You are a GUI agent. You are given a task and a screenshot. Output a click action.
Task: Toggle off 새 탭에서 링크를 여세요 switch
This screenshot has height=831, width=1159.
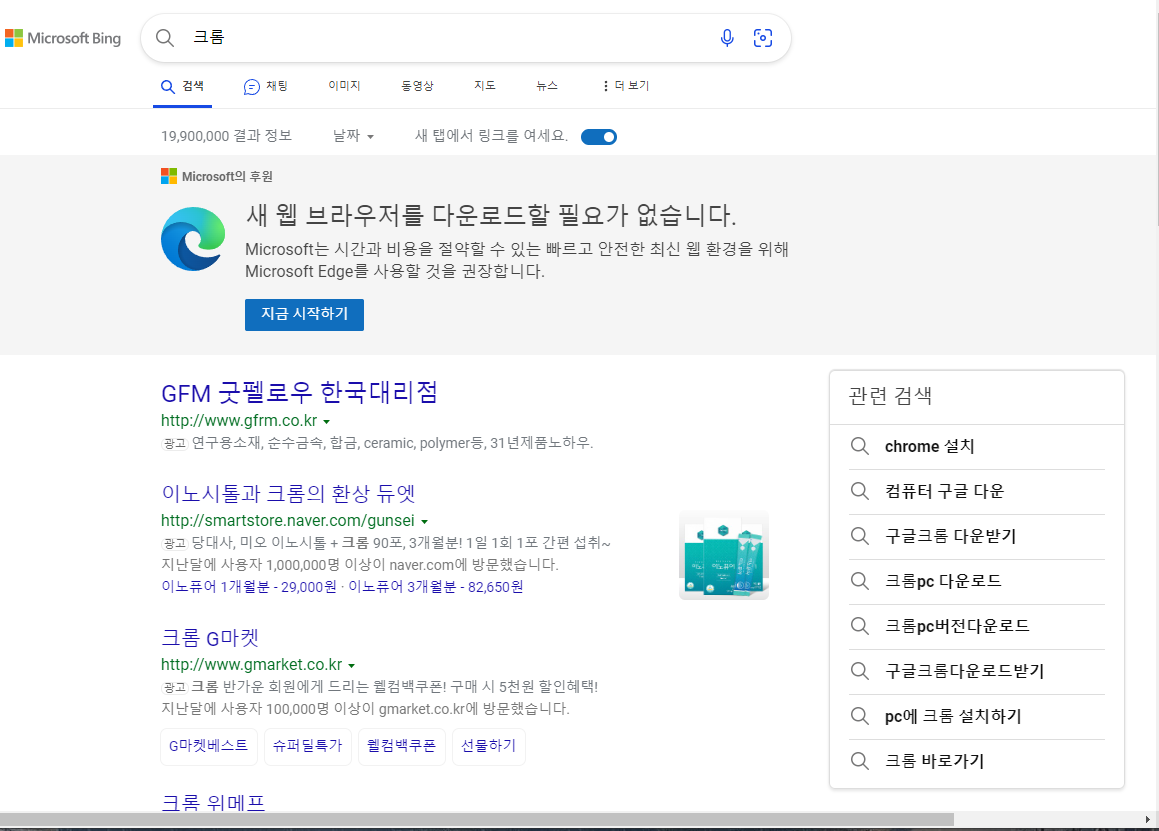pyautogui.click(x=599, y=137)
